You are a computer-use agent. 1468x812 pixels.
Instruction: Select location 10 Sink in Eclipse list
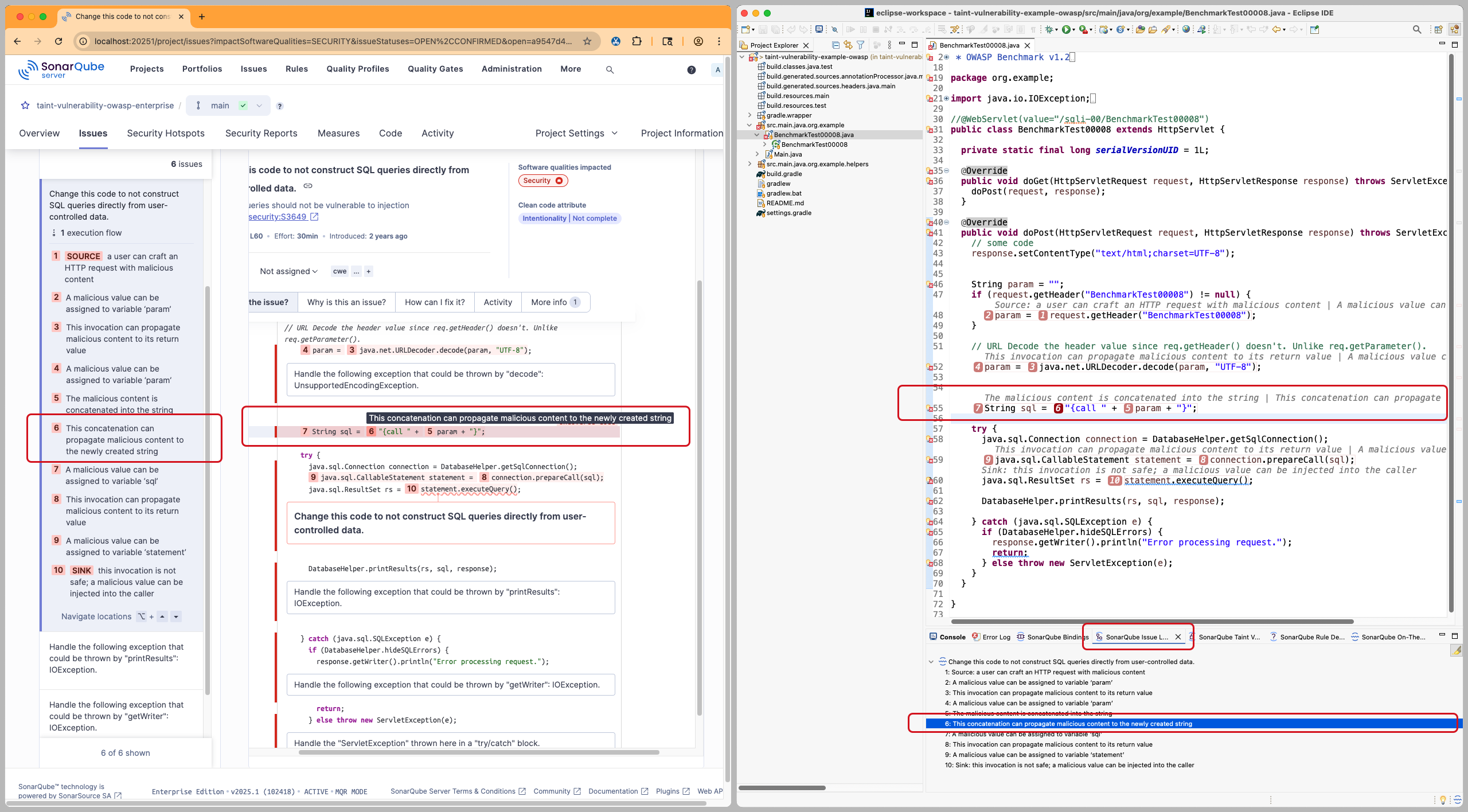1069,765
